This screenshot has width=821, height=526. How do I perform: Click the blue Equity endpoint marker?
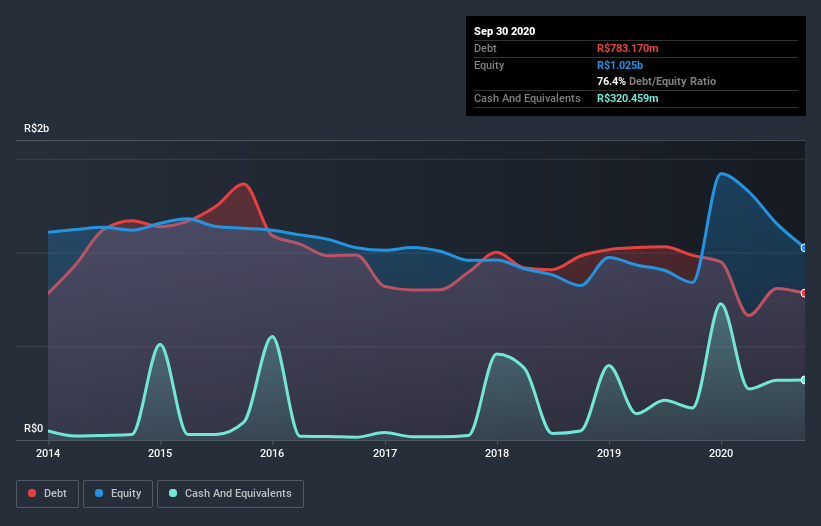pos(804,248)
